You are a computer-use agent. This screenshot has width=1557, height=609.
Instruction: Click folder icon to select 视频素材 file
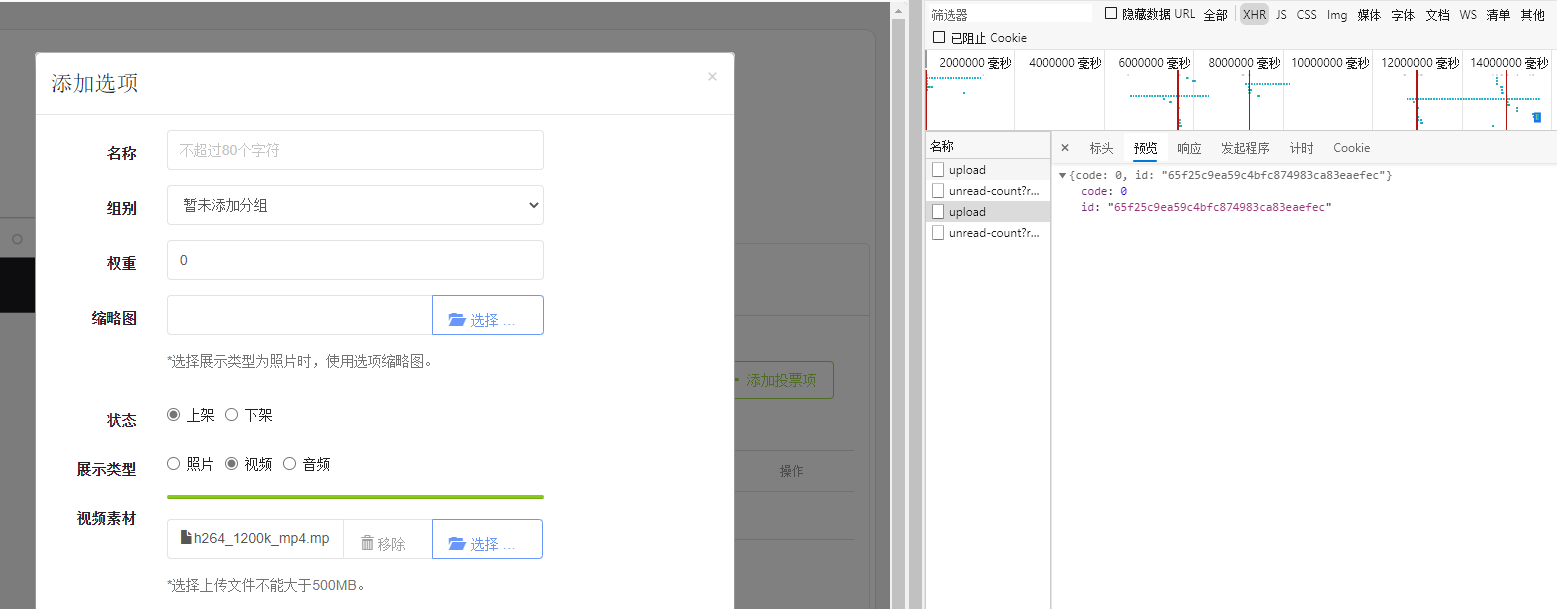click(457, 544)
